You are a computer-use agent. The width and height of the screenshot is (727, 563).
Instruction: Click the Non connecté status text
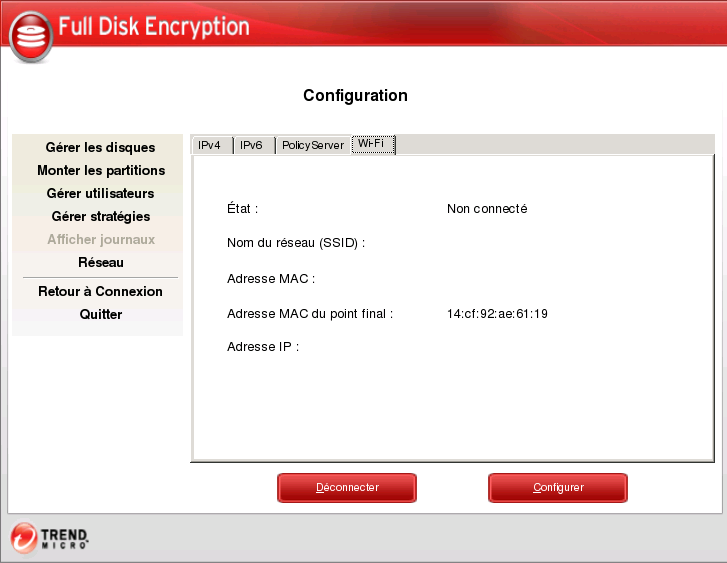point(487,210)
